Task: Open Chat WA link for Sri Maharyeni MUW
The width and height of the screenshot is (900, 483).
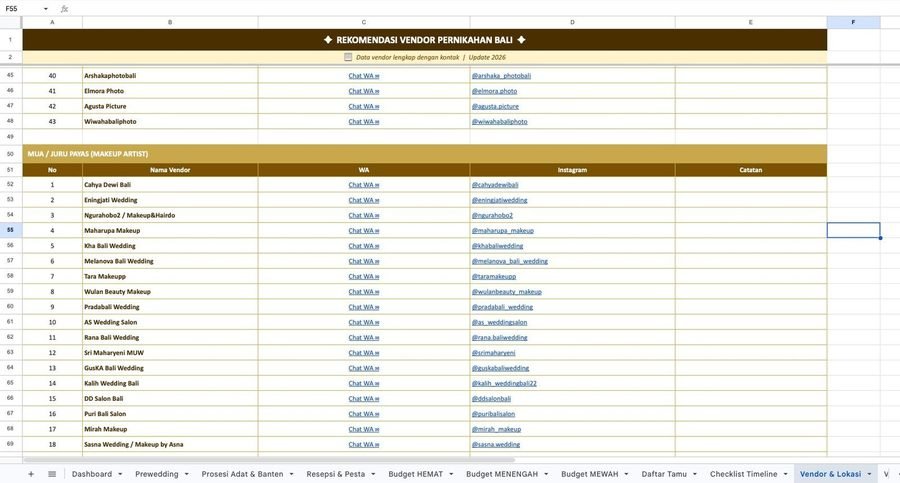Action: 364,353
